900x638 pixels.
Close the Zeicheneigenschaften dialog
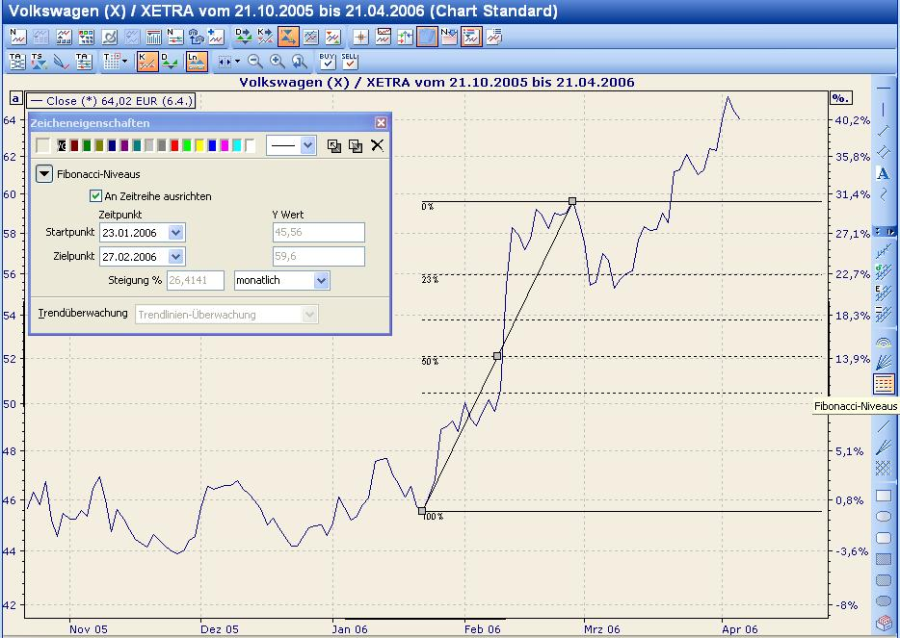click(380, 122)
